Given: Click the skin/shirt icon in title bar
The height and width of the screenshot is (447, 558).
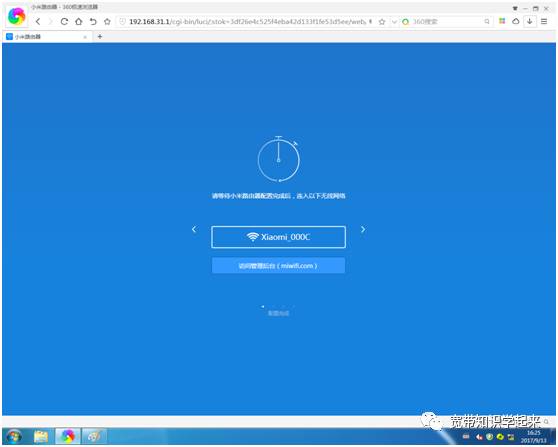Looking at the screenshot, I should click(x=515, y=8).
